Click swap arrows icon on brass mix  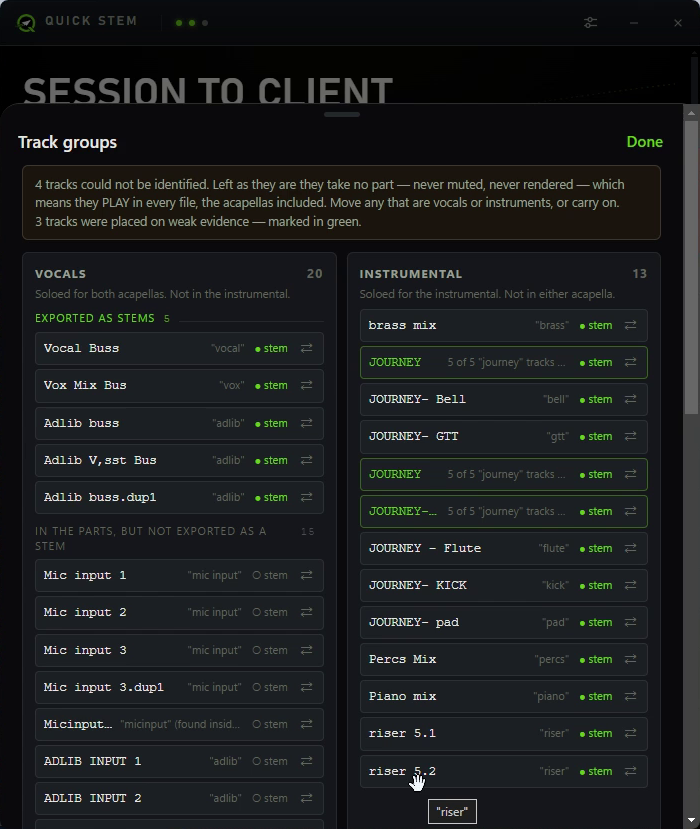tap(630, 325)
